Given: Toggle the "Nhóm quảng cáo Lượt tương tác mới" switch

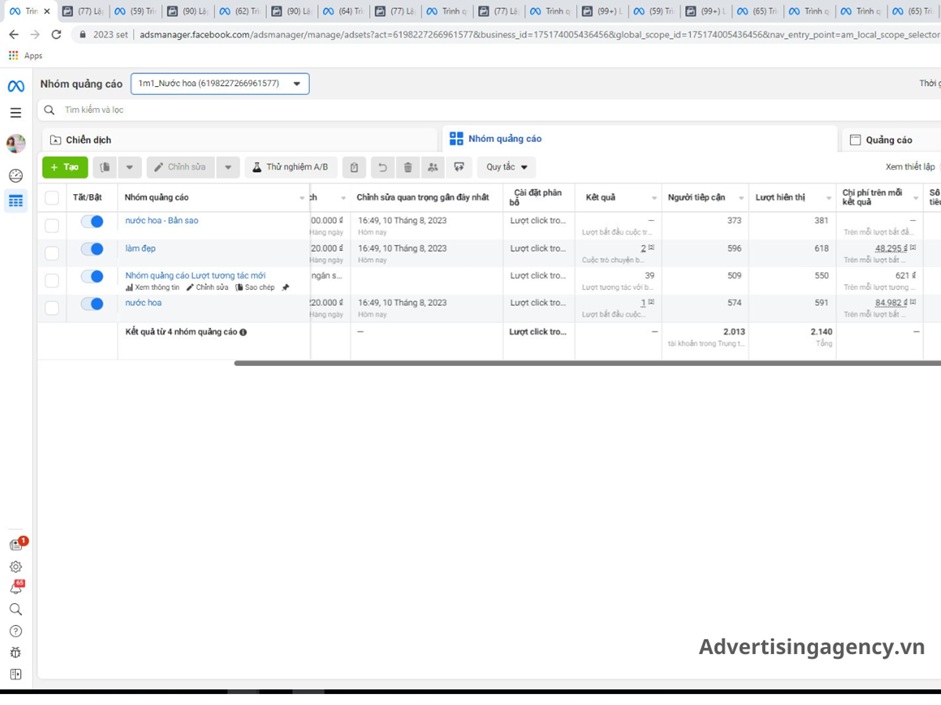Looking at the screenshot, I should pos(92,277).
